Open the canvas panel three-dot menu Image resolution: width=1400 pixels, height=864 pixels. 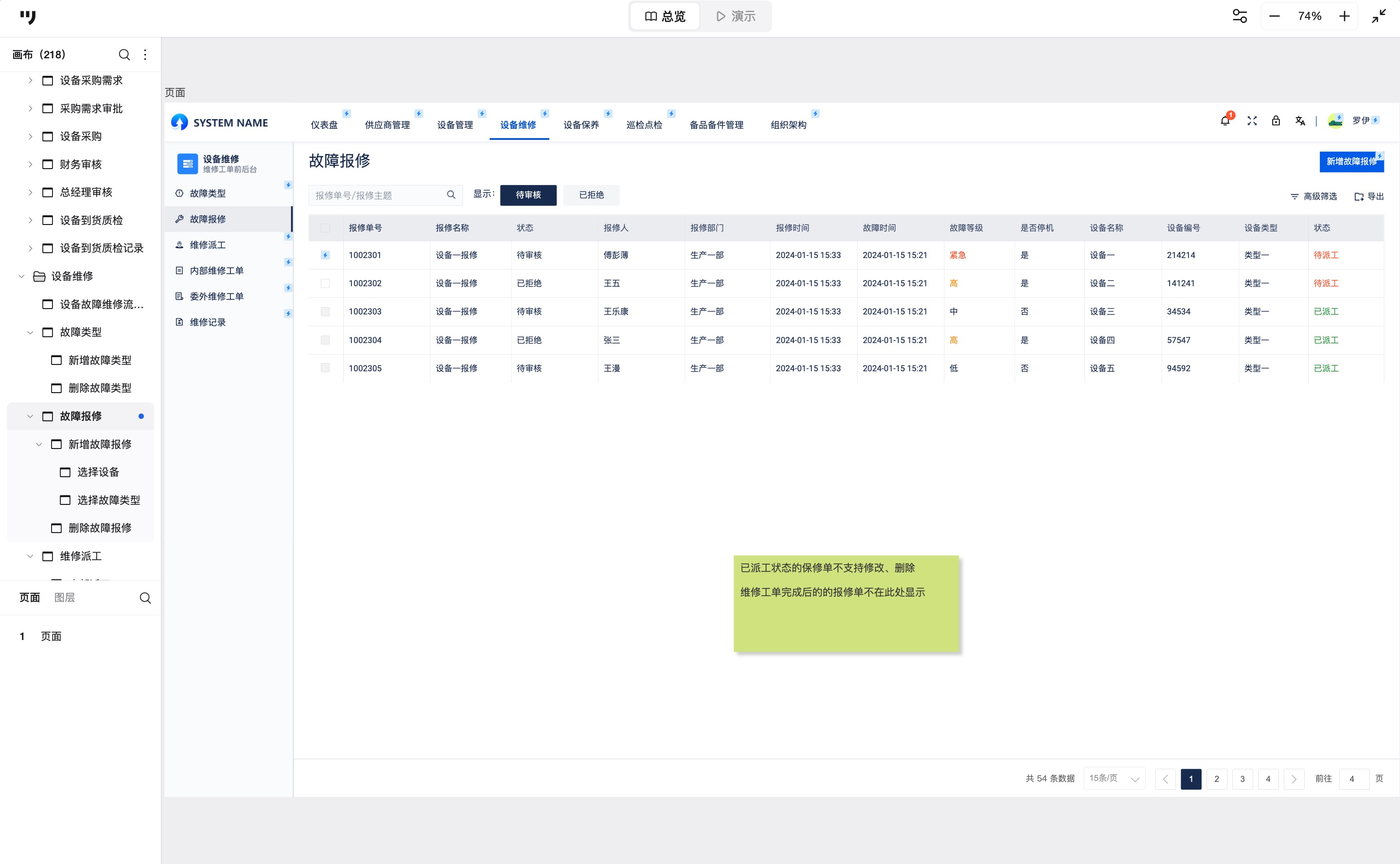[145, 55]
